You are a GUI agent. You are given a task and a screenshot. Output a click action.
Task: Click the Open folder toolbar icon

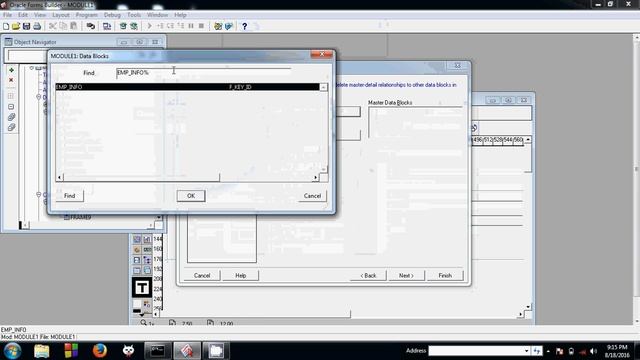16,26
